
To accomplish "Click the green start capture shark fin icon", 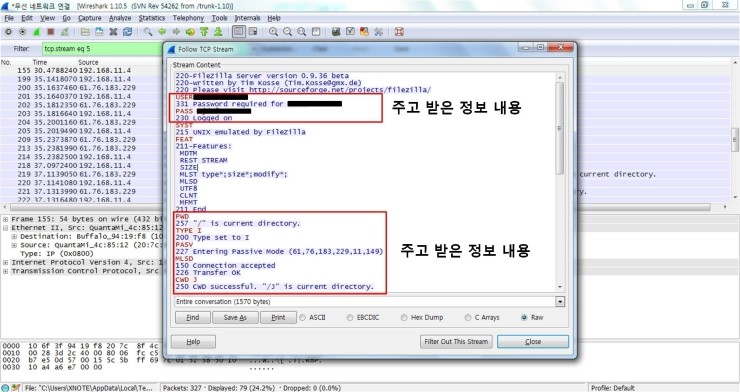I will pos(36,32).
